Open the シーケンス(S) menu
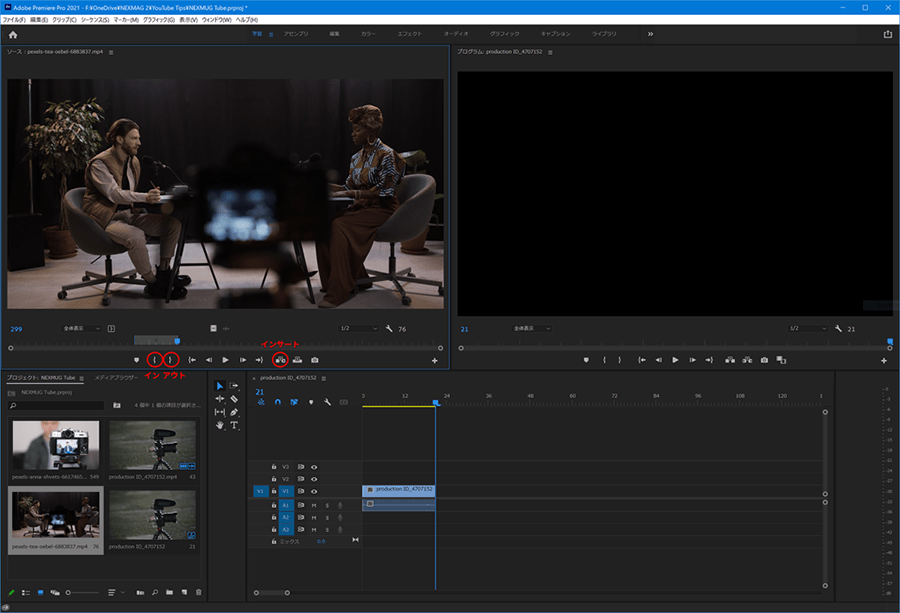Viewport: 900px width, 613px height. pos(94,20)
